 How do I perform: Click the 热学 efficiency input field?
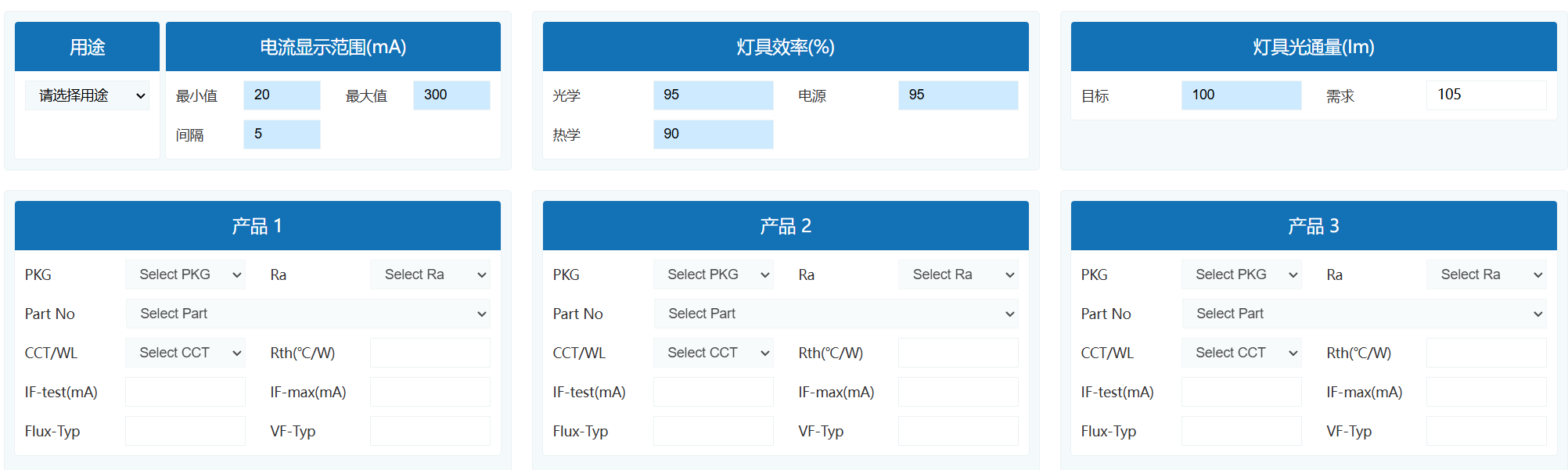click(x=713, y=135)
